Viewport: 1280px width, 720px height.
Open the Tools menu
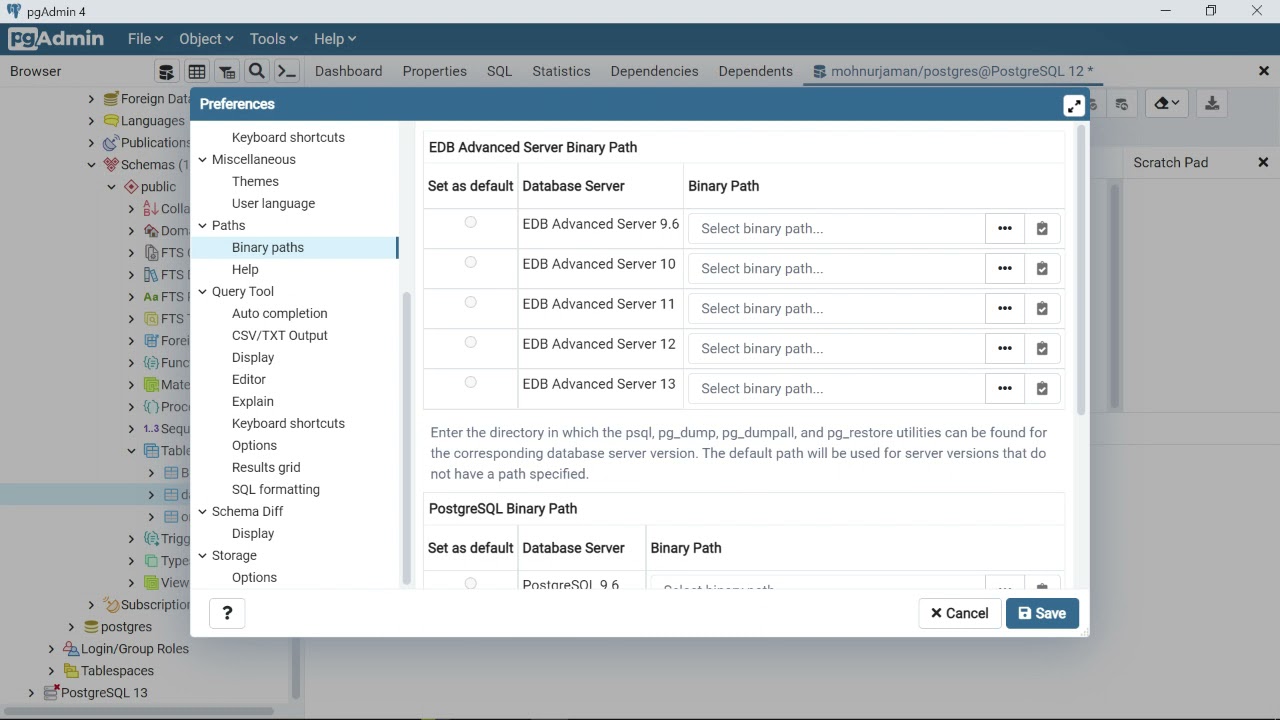274,39
